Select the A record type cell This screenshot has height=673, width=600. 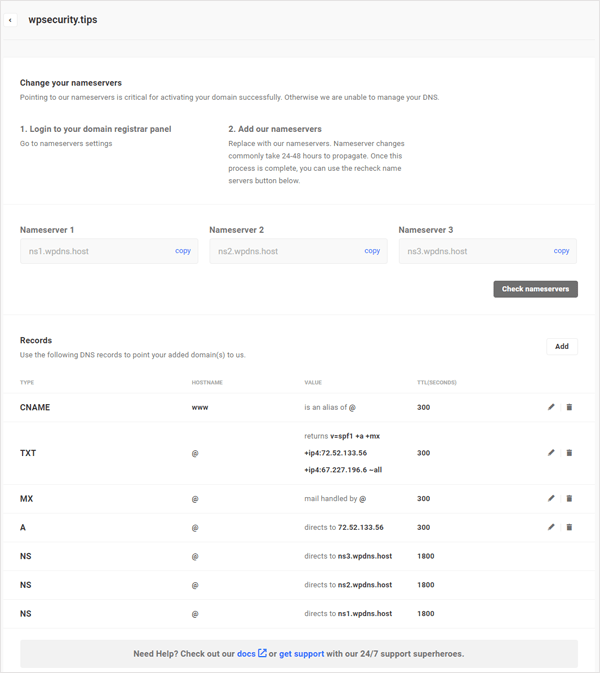(x=23, y=527)
